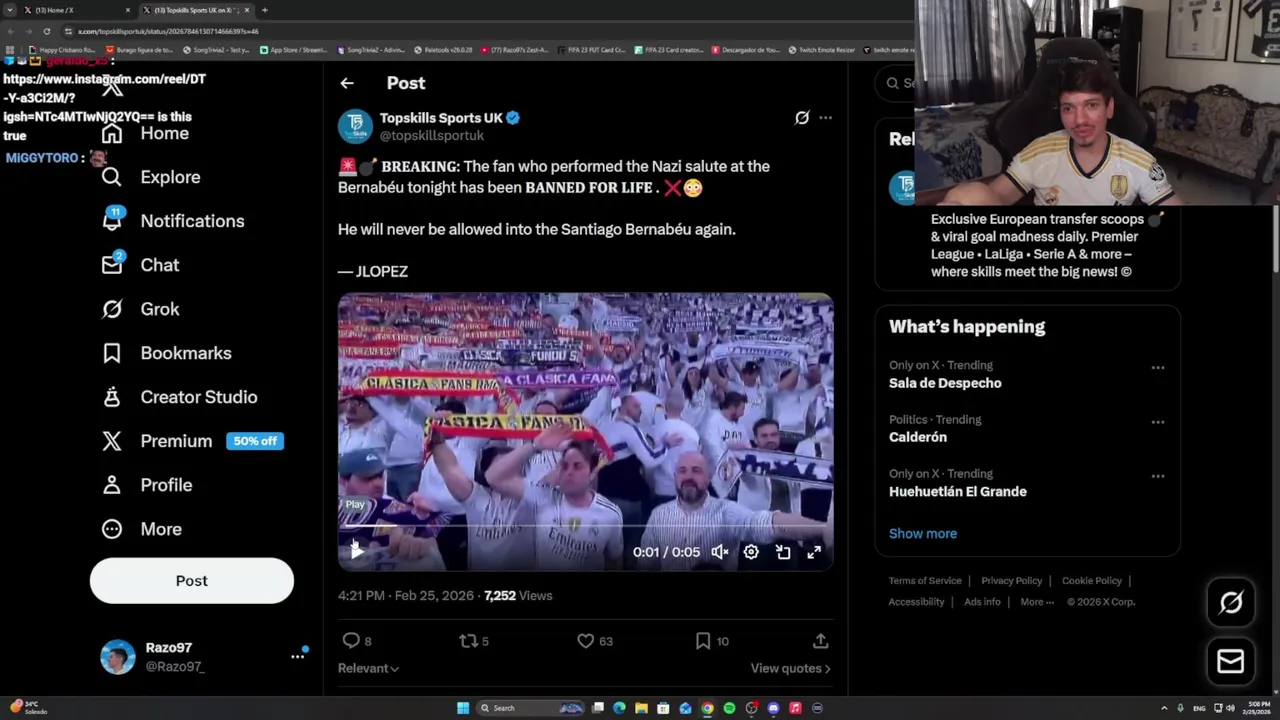Open View quotes

790,668
